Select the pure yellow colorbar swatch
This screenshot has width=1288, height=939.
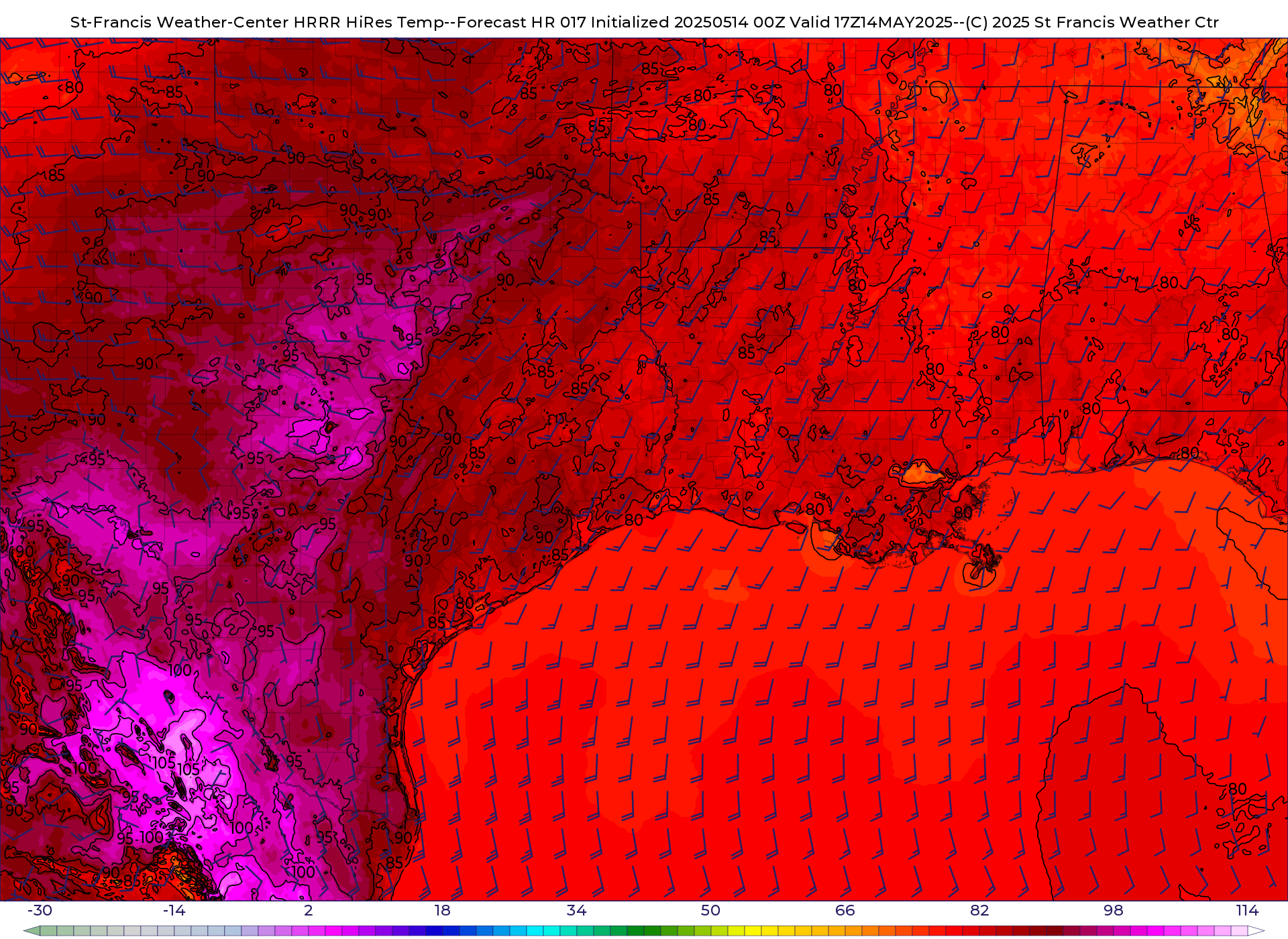(x=753, y=931)
